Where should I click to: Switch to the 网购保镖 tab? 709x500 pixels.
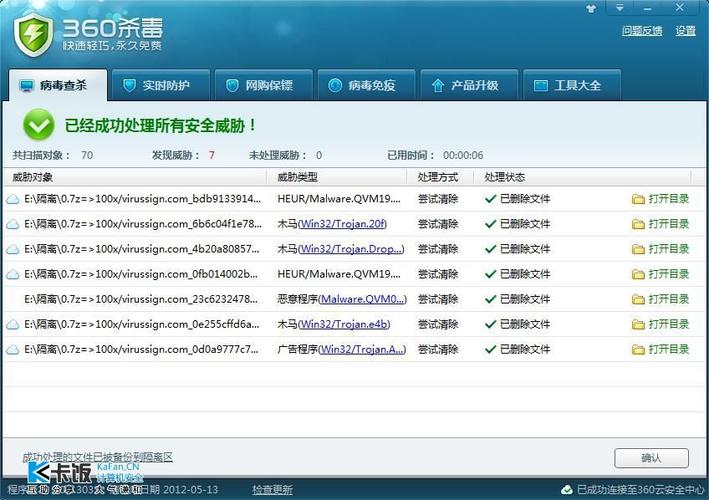click(264, 85)
